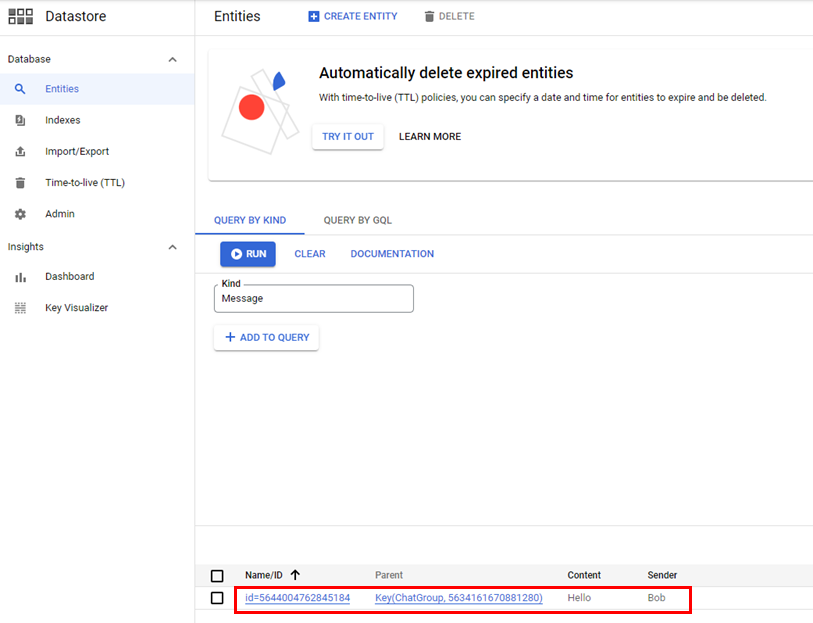813x623 pixels.
Task: Click the Create Entity button
Action: [352, 16]
